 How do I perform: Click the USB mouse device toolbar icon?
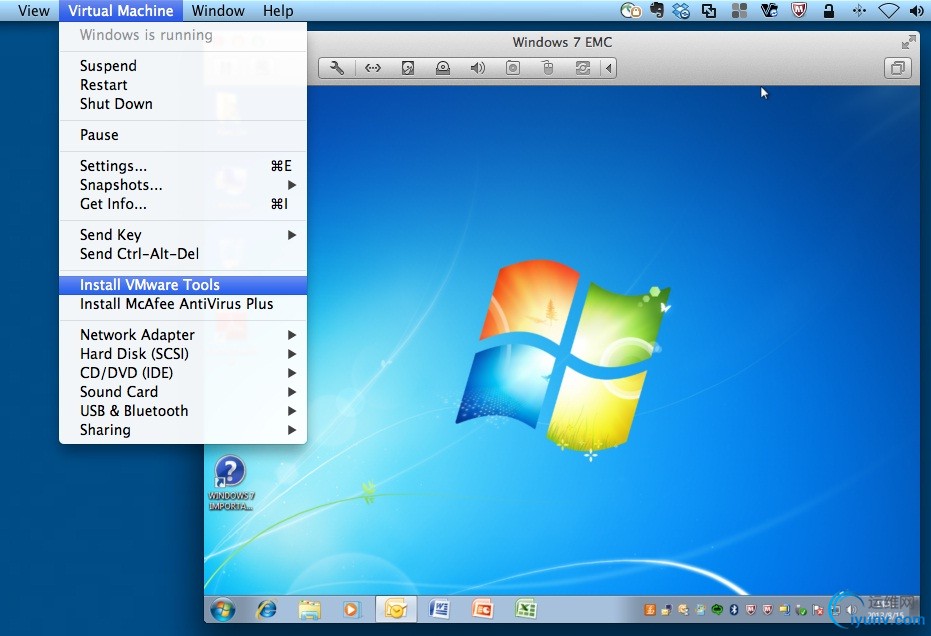point(547,68)
